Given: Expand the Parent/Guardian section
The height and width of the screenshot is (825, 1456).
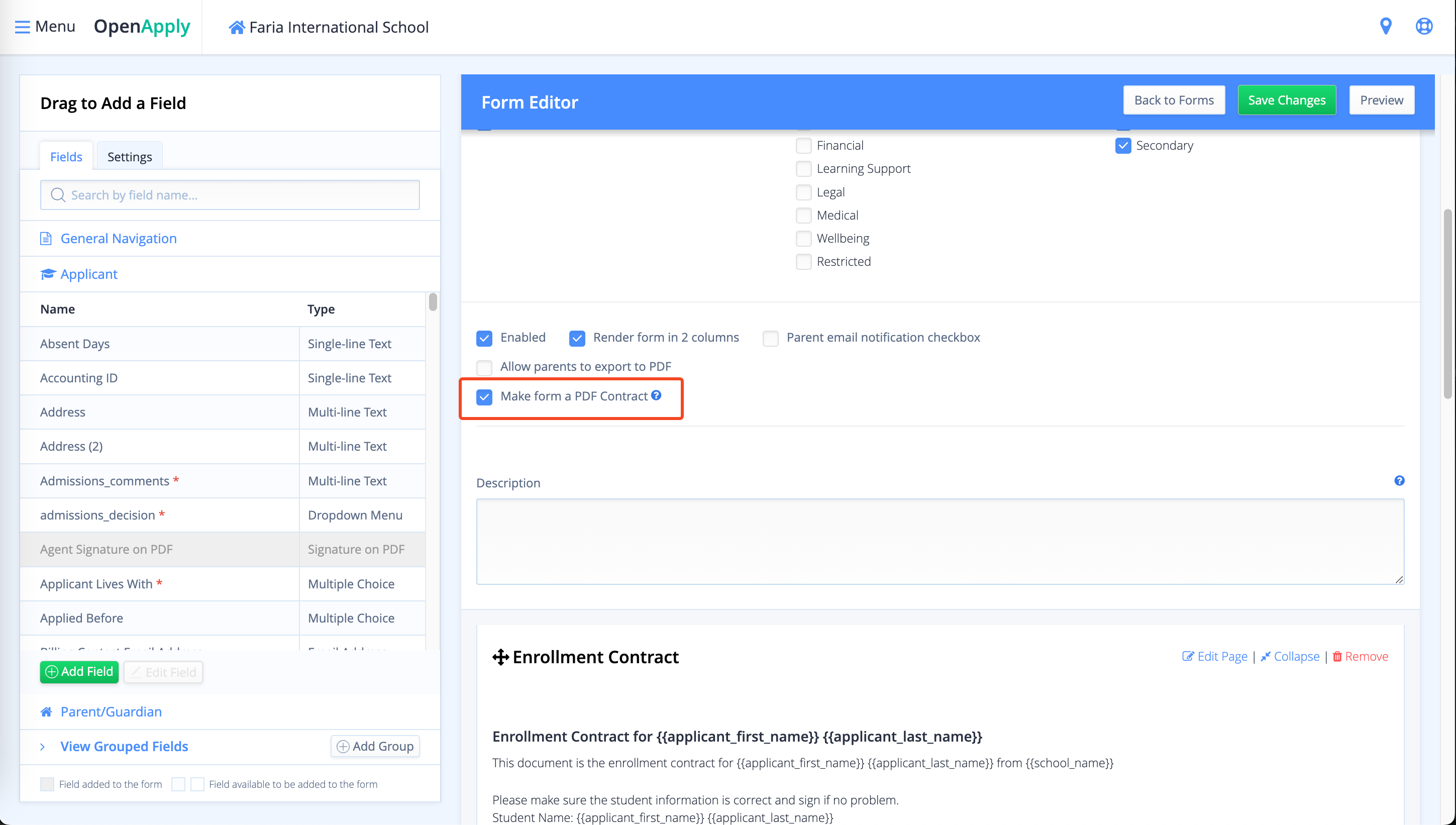Looking at the screenshot, I should (111, 711).
